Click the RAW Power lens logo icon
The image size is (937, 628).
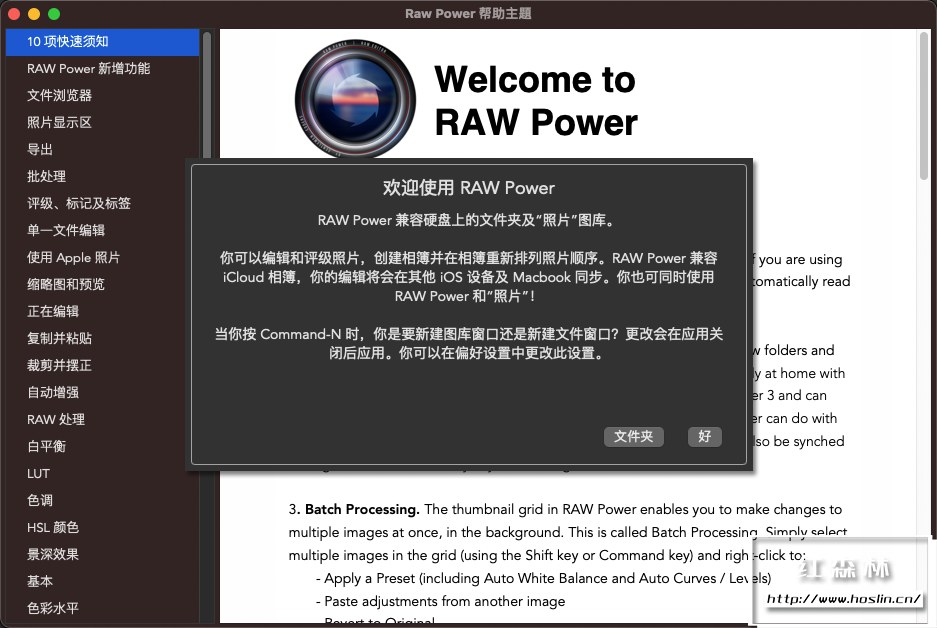[356, 99]
